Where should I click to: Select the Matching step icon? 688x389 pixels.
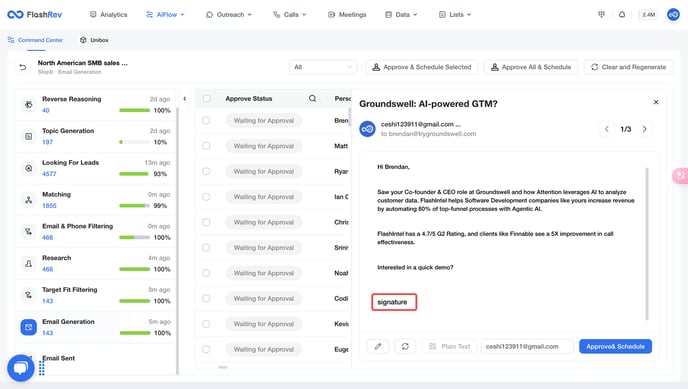(29, 200)
